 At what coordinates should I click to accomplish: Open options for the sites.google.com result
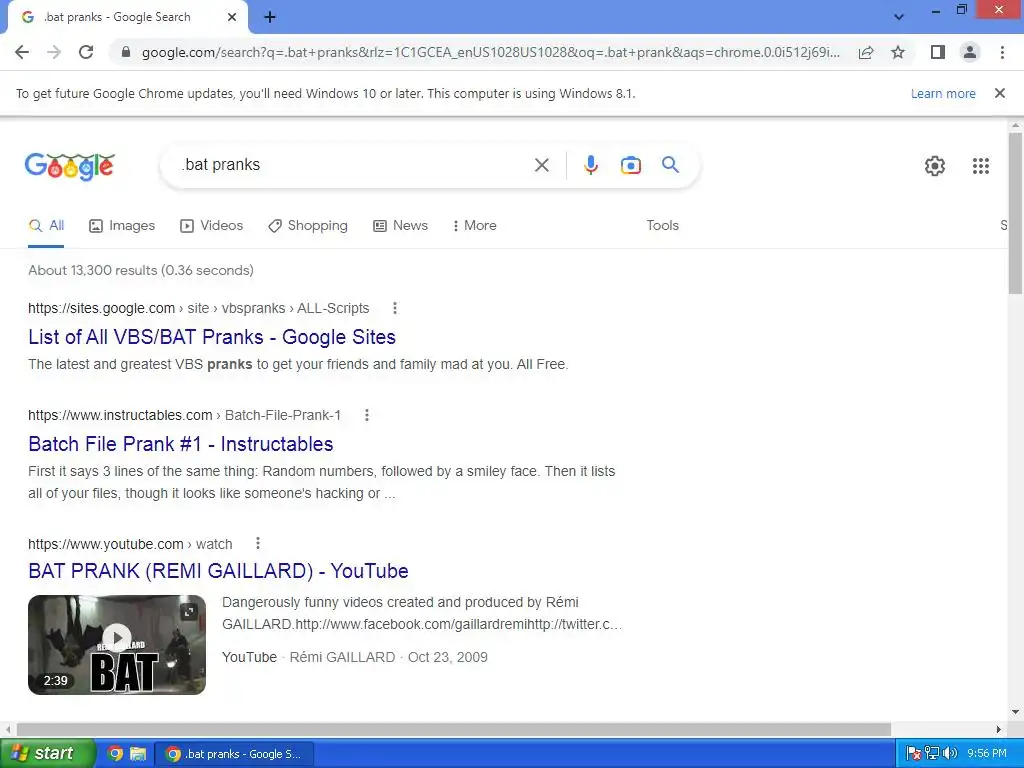click(394, 308)
